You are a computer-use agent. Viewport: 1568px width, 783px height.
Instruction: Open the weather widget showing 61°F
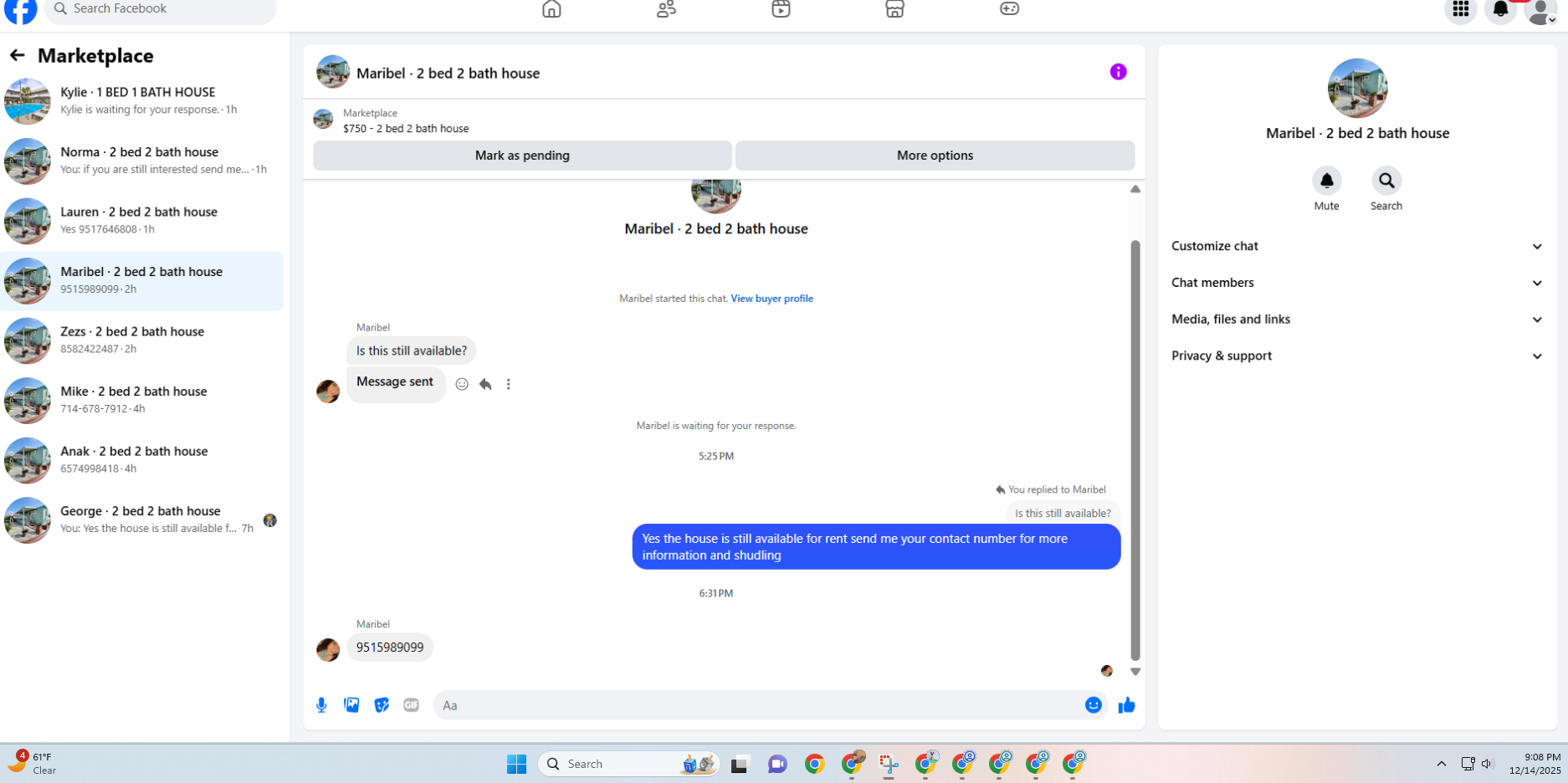tap(33, 763)
